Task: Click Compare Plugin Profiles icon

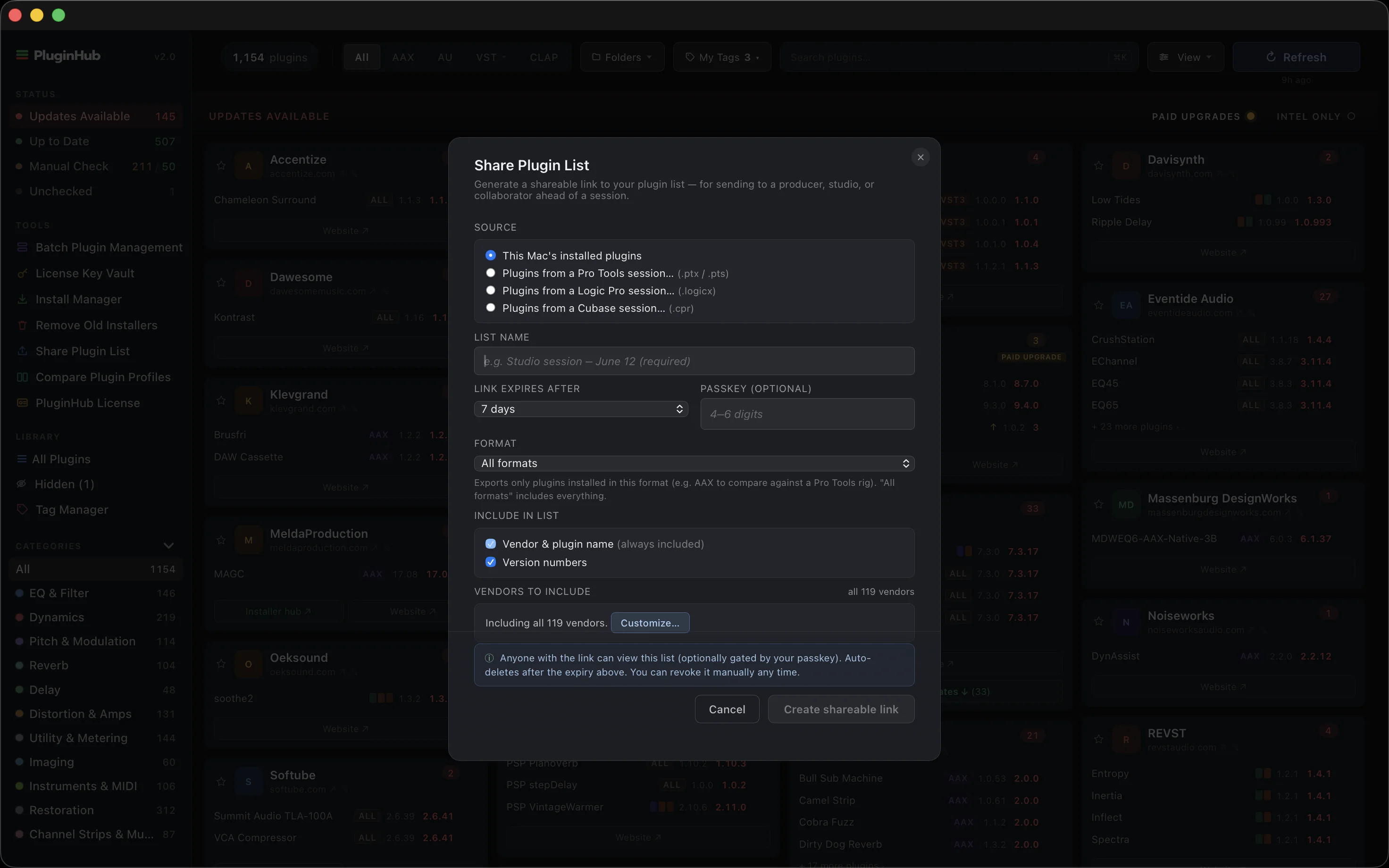Action: tap(22, 377)
